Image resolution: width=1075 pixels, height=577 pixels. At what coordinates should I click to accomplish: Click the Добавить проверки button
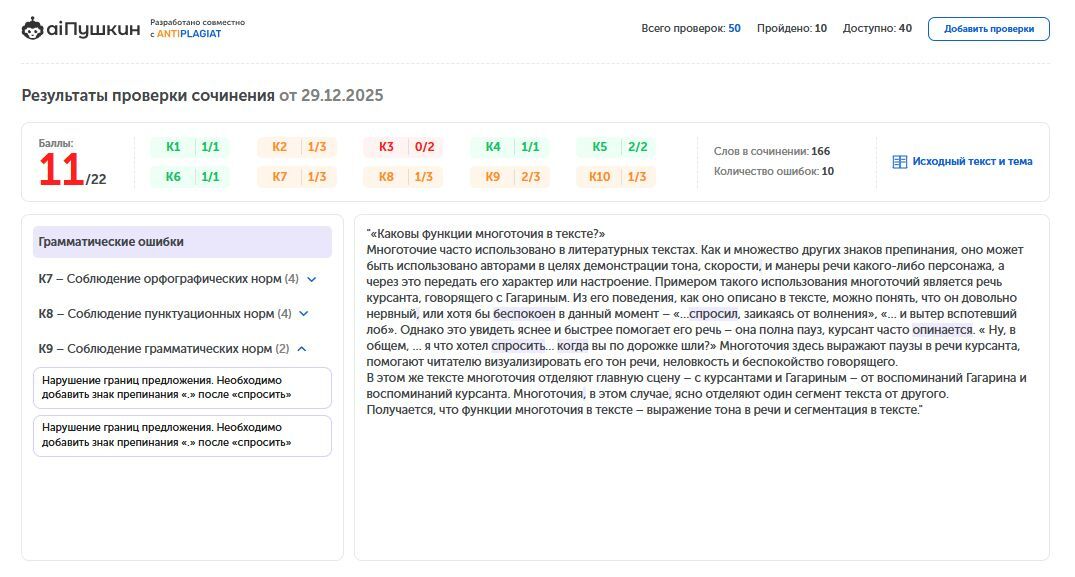point(989,29)
